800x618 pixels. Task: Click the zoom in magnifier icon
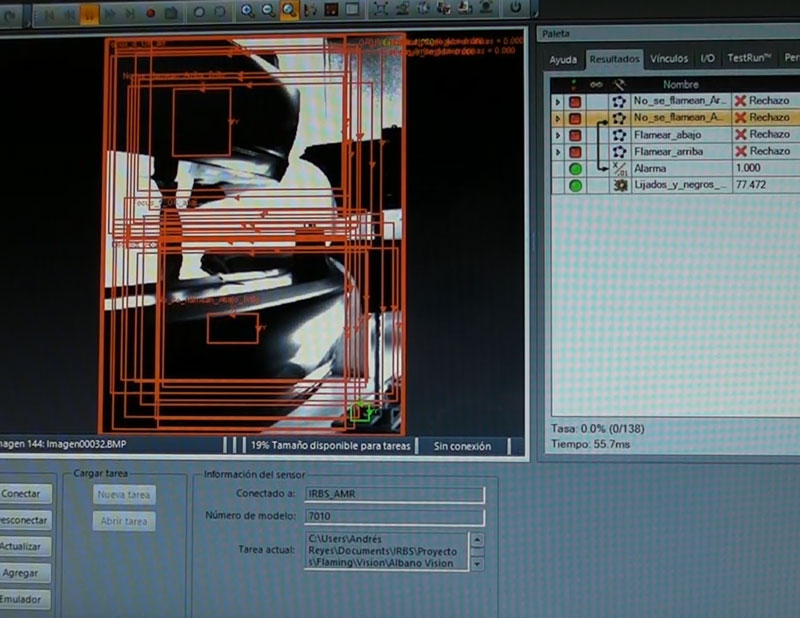(x=248, y=10)
